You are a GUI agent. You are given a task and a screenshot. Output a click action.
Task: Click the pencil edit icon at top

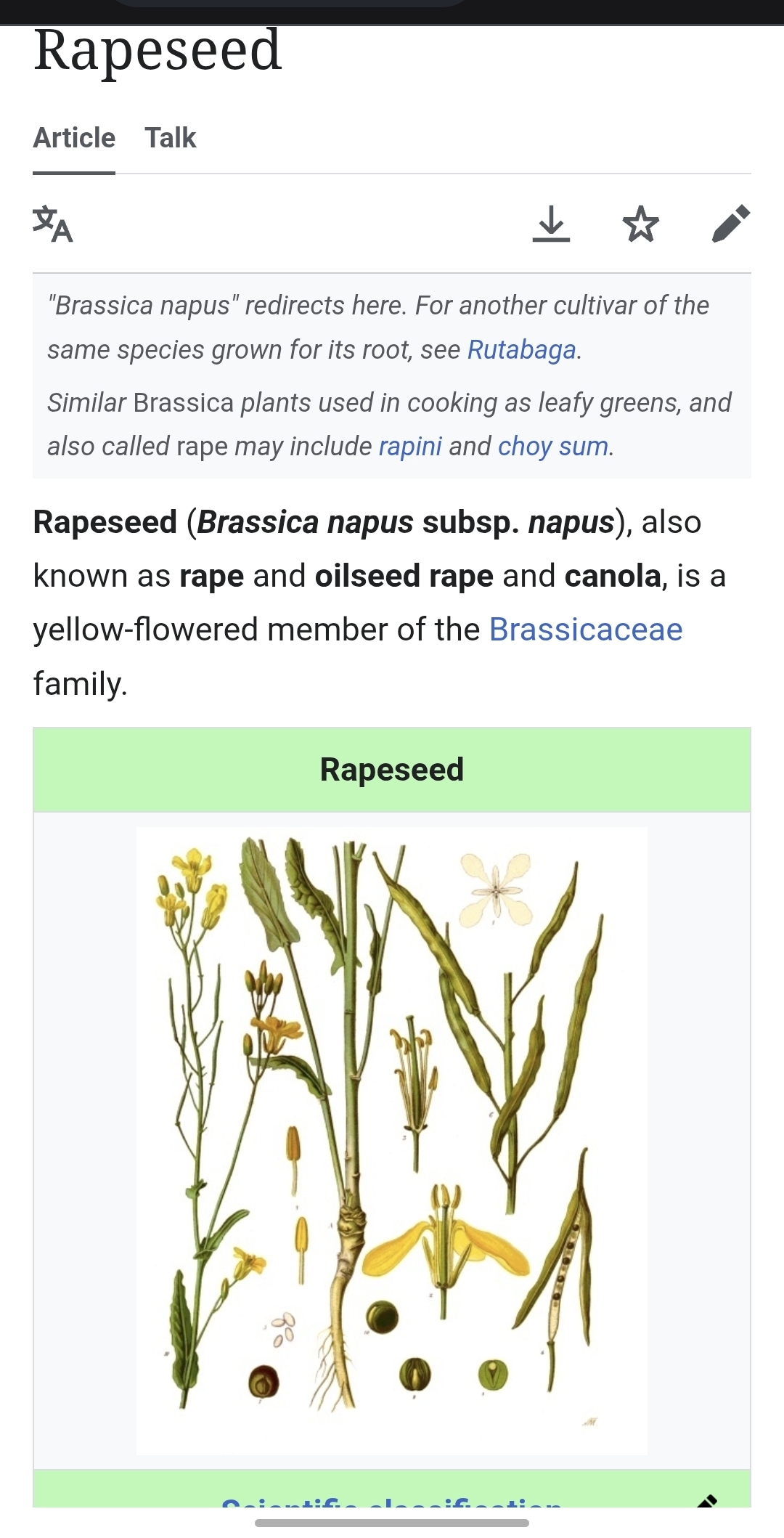point(731,224)
